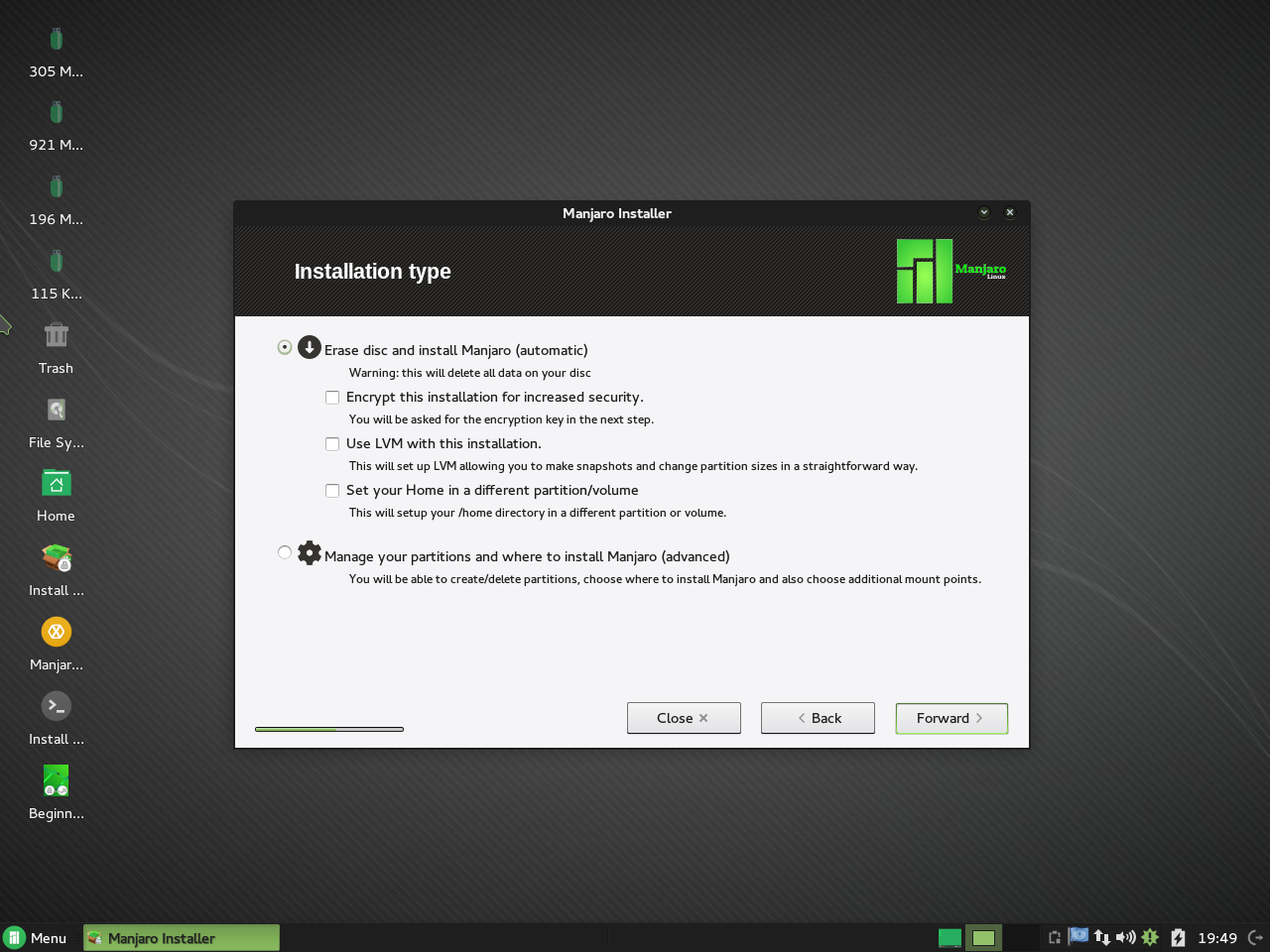Click Forward to continue installation
Viewport: 1270px width, 952px height.
coord(952,718)
